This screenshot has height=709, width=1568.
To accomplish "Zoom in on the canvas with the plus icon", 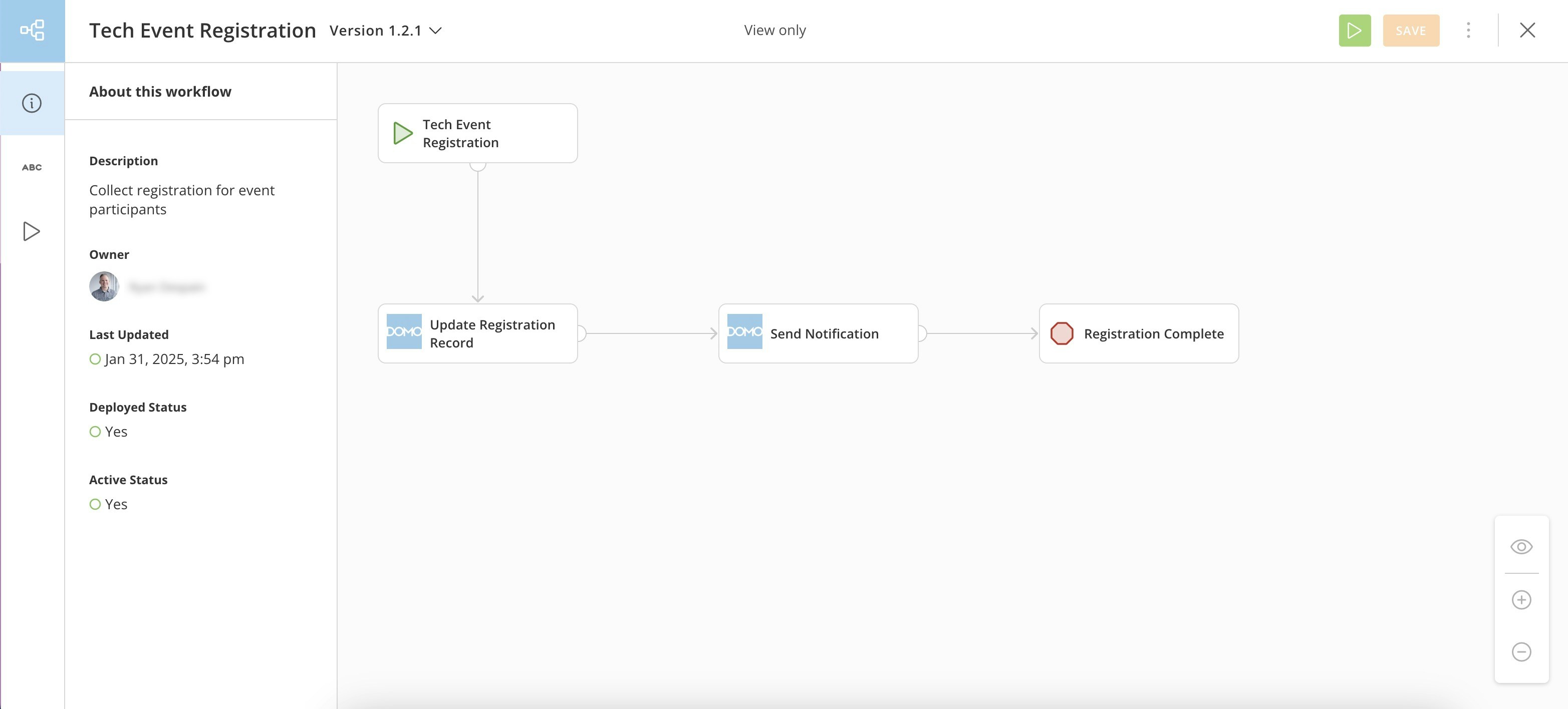I will click(x=1521, y=599).
